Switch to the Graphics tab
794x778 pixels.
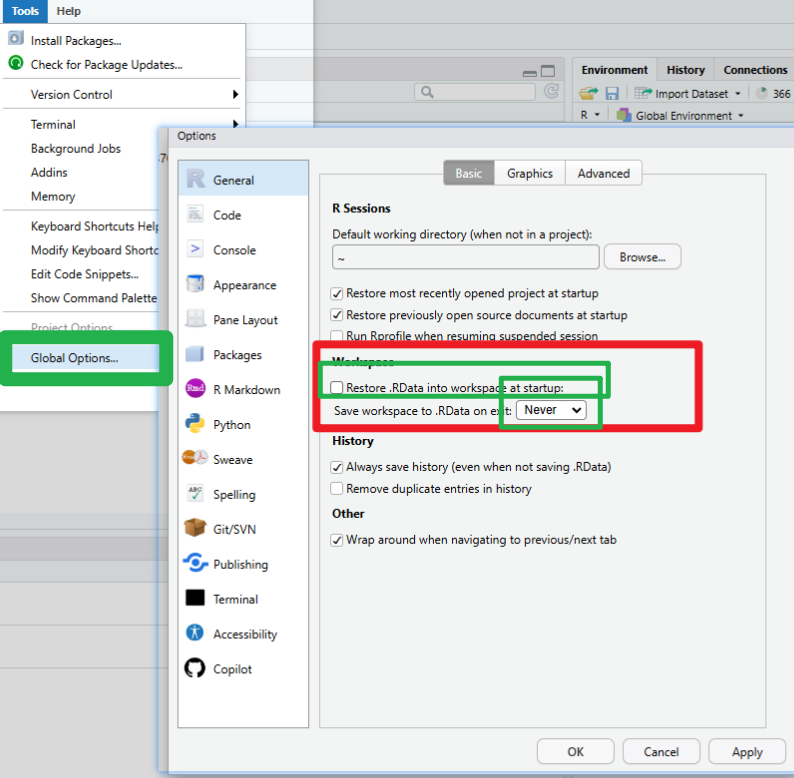(x=529, y=173)
